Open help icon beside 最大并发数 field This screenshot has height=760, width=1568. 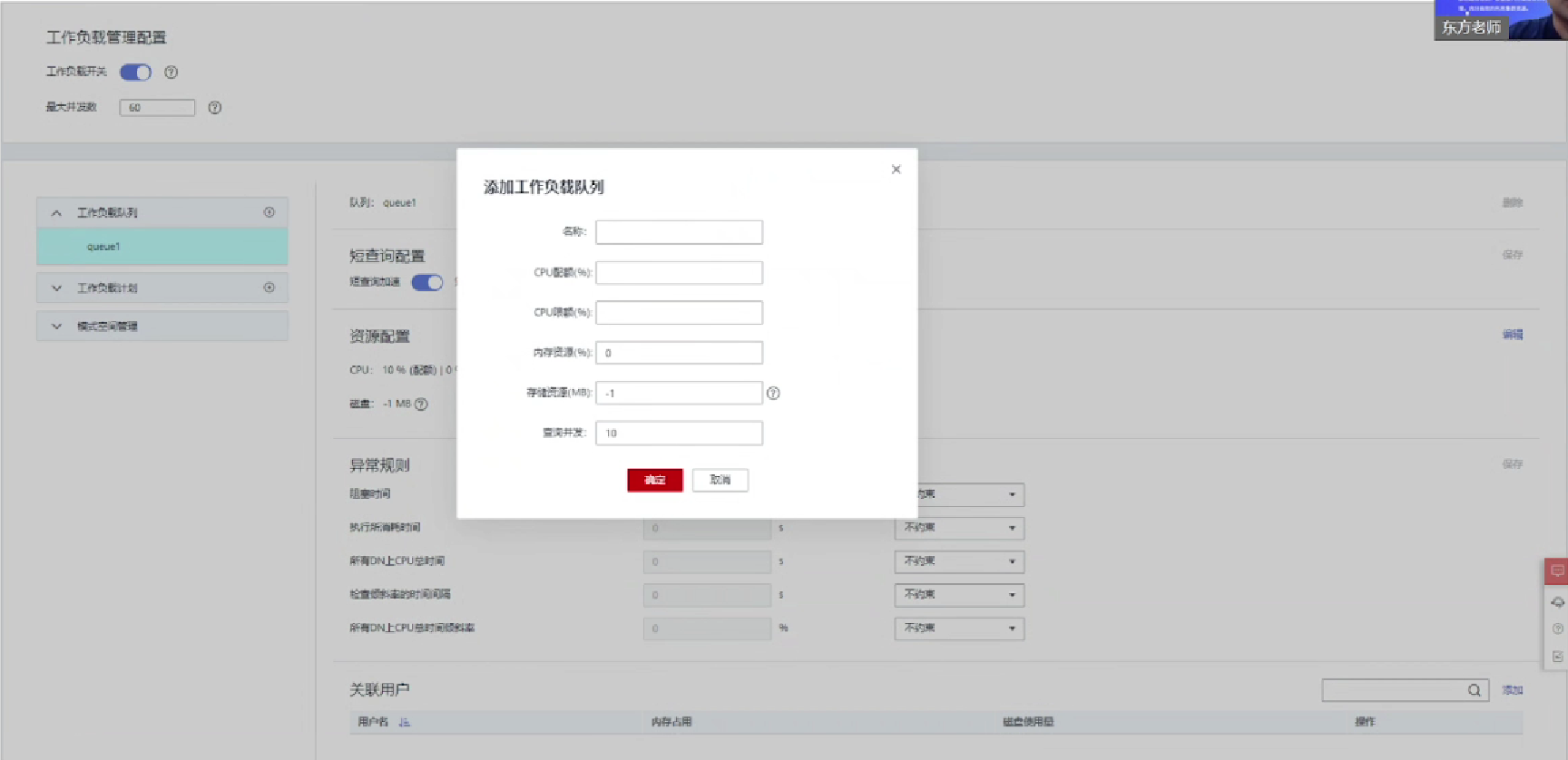[215, 107]
